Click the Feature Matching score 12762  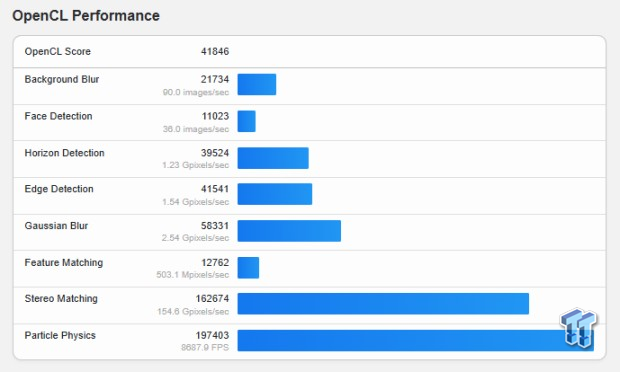pyautogui.click(x=215, y=262)
